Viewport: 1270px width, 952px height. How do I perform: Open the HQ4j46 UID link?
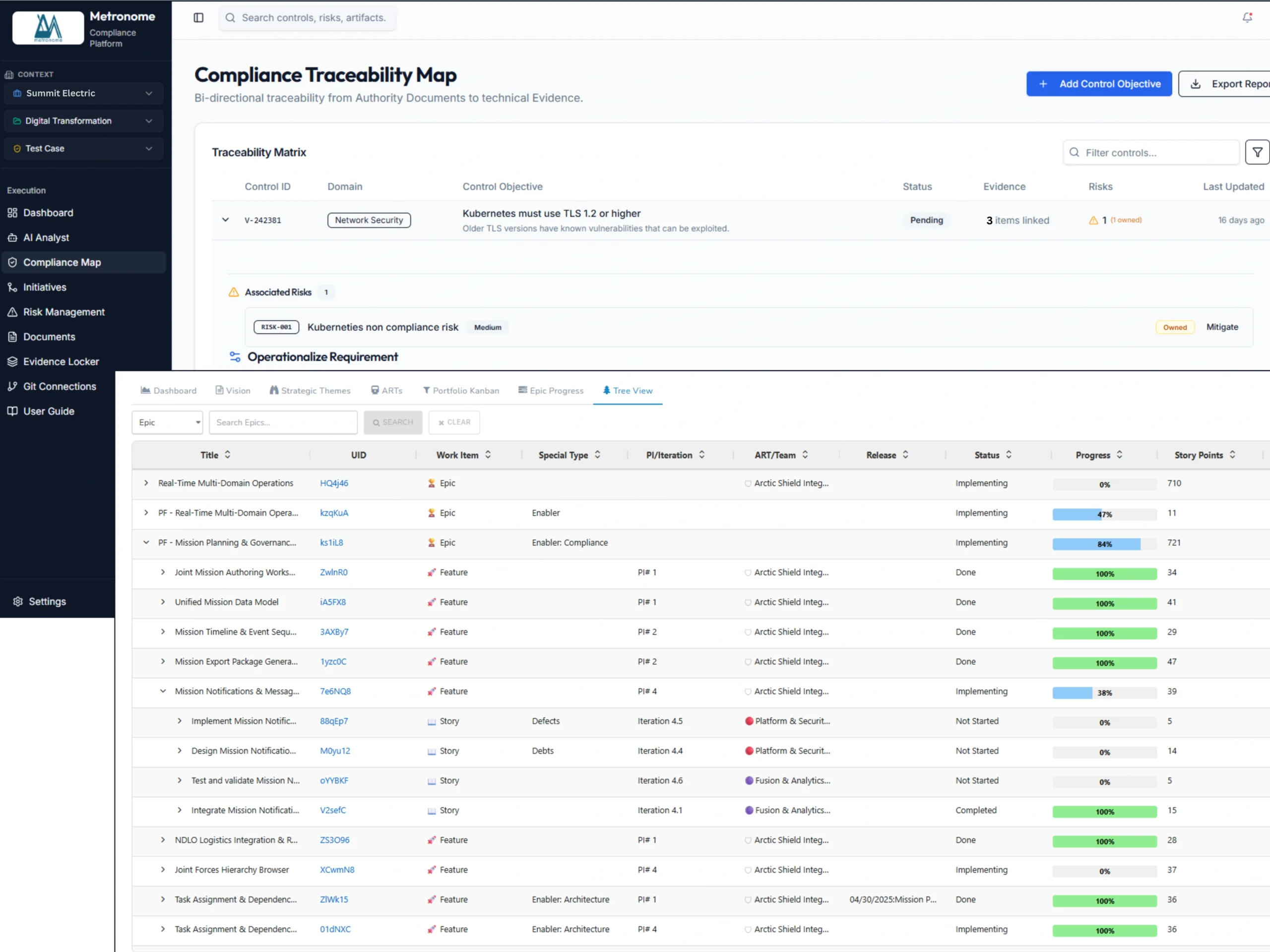coord(334,483)
